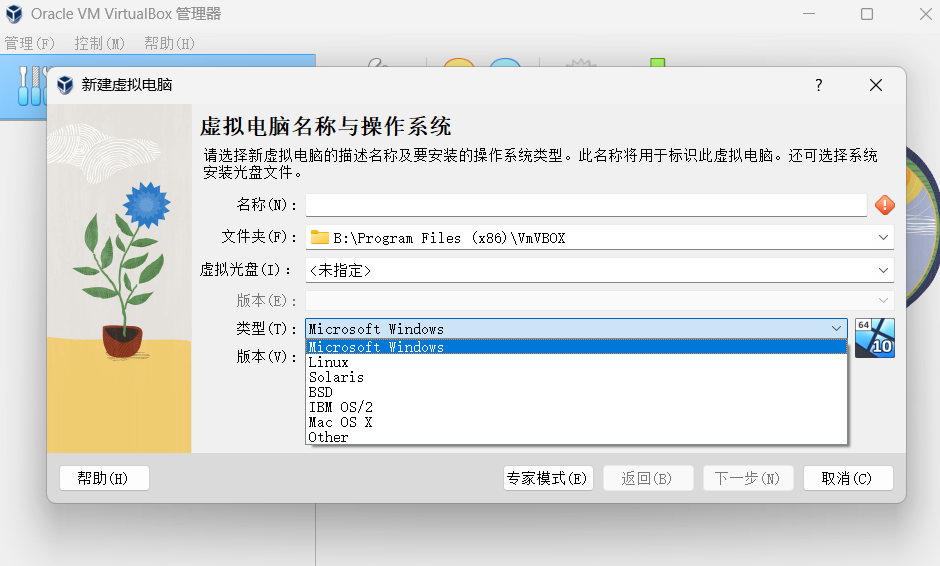The height and width of the screenshot is (566, 940).
Task: Minimize the VirtualBox manager window
Action: [809, 14]
